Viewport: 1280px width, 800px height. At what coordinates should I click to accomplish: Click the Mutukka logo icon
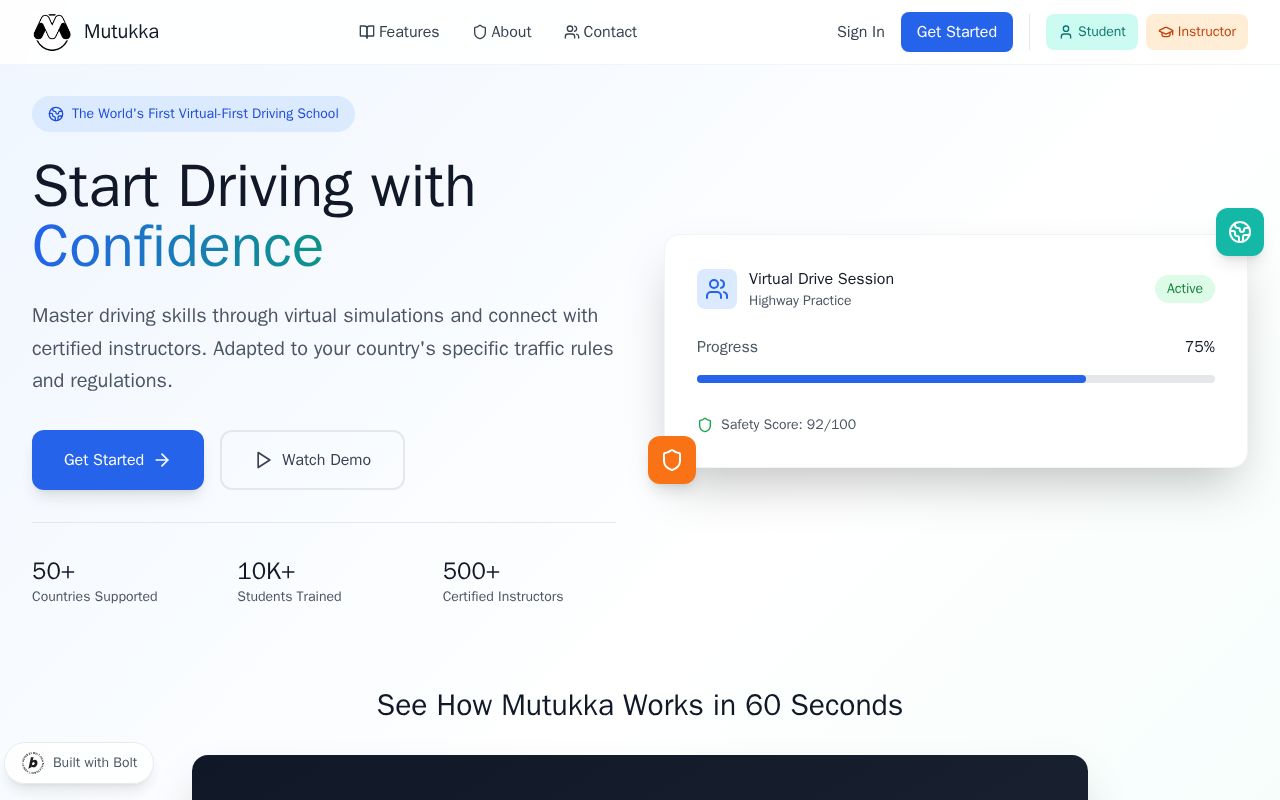52,32
